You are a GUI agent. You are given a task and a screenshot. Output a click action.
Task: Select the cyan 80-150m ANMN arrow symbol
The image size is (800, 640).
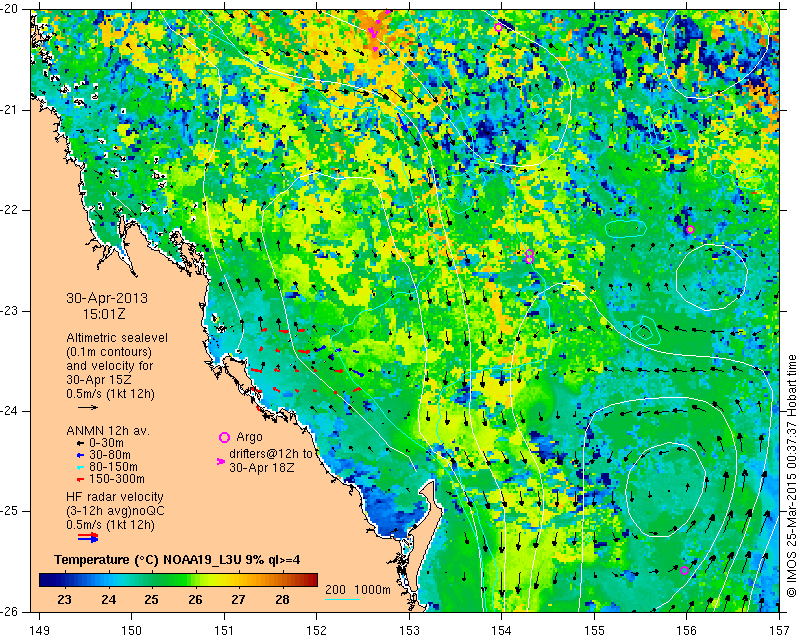(80, 467)
